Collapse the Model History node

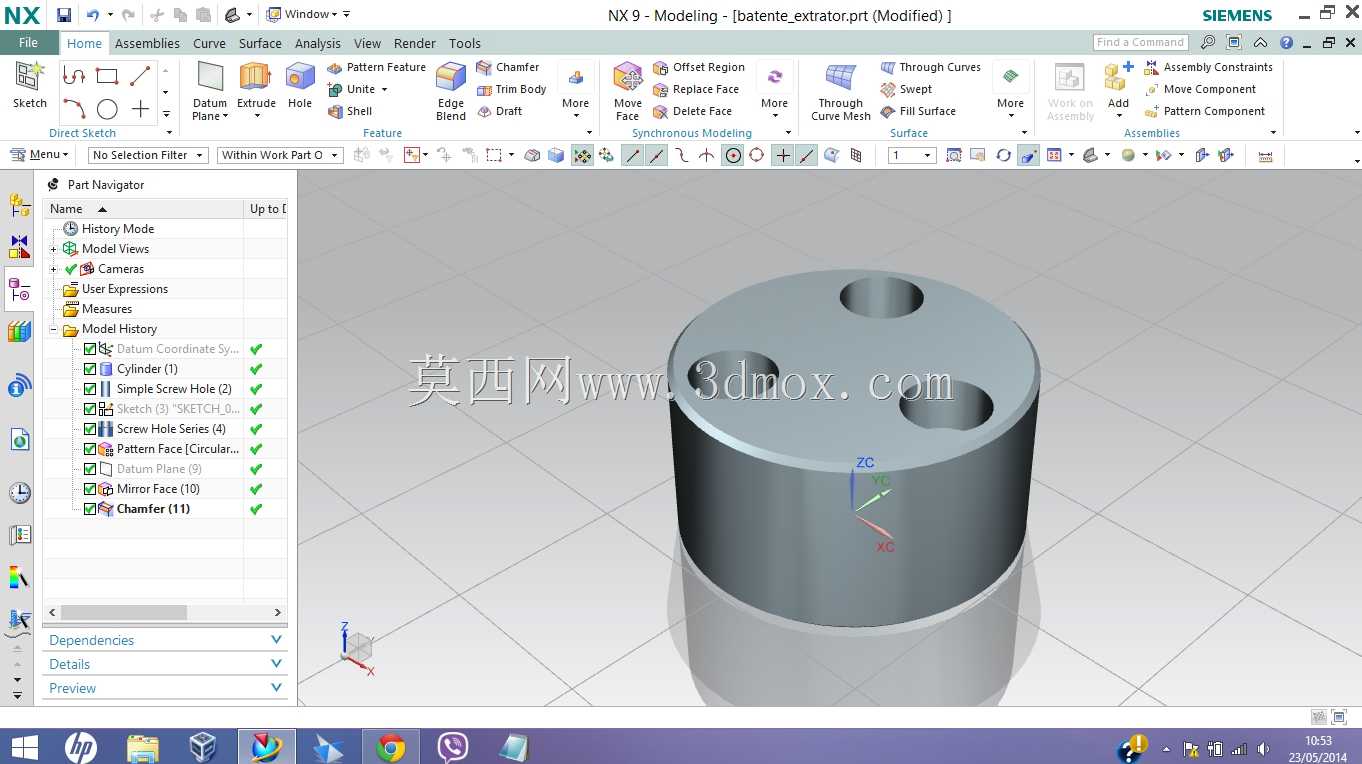click(x=54, y=329)
